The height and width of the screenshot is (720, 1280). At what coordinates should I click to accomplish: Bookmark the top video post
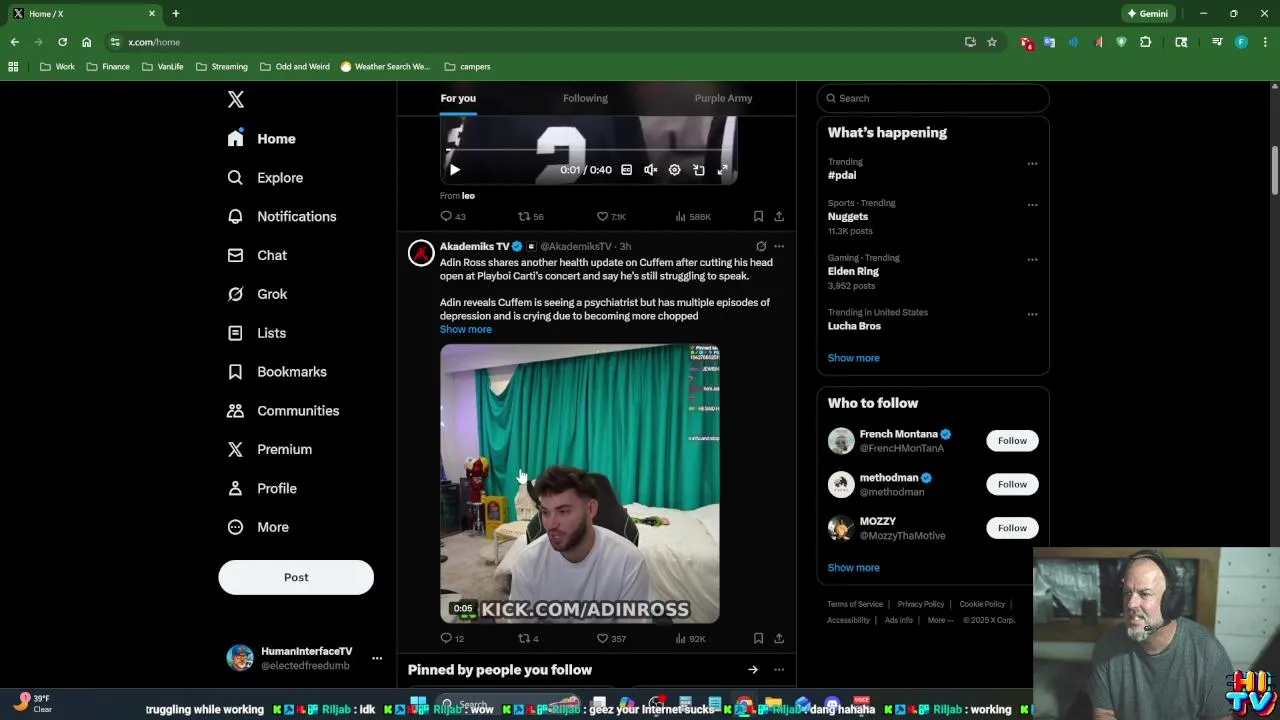coord(758,216)
